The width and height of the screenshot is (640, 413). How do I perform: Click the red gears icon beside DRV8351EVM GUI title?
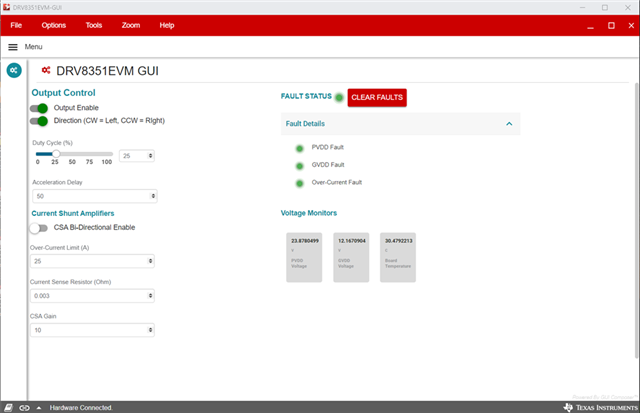(x=46, y=70)
